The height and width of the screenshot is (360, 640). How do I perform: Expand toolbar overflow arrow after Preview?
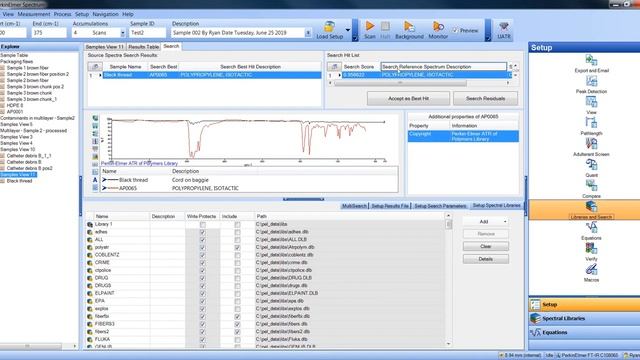point(488,38)
